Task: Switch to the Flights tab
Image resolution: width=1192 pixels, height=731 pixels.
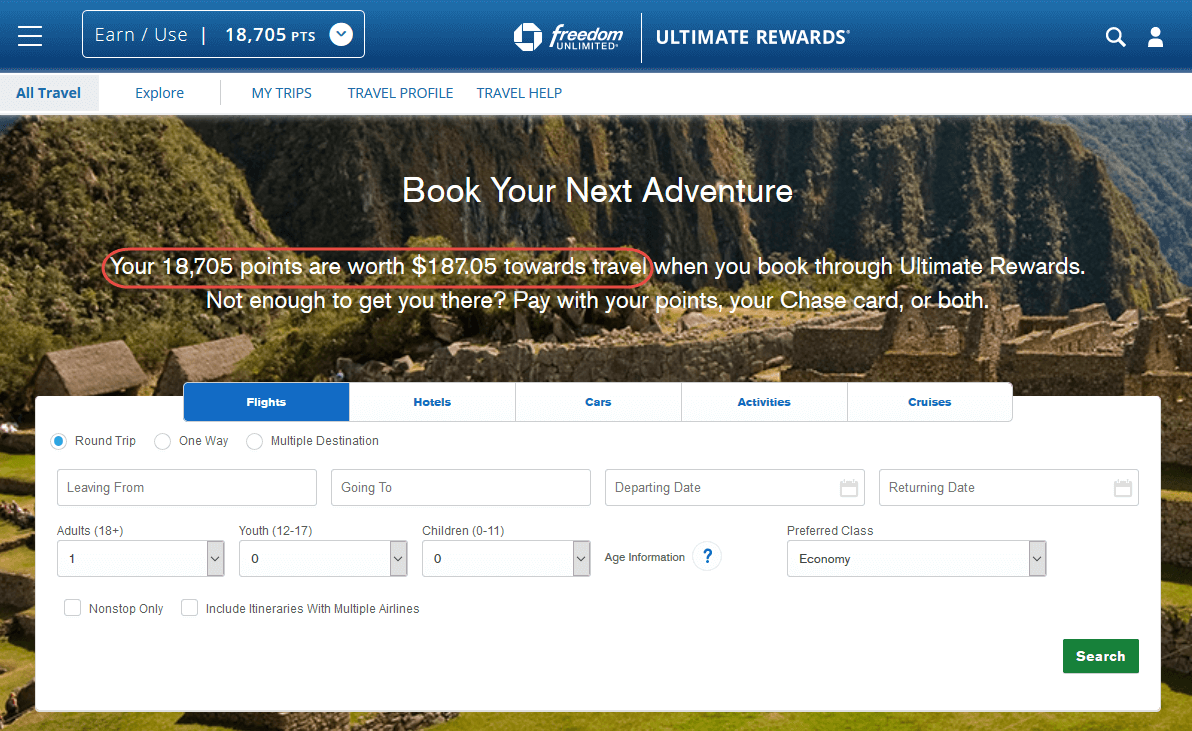Action: (x=266, y=402)
